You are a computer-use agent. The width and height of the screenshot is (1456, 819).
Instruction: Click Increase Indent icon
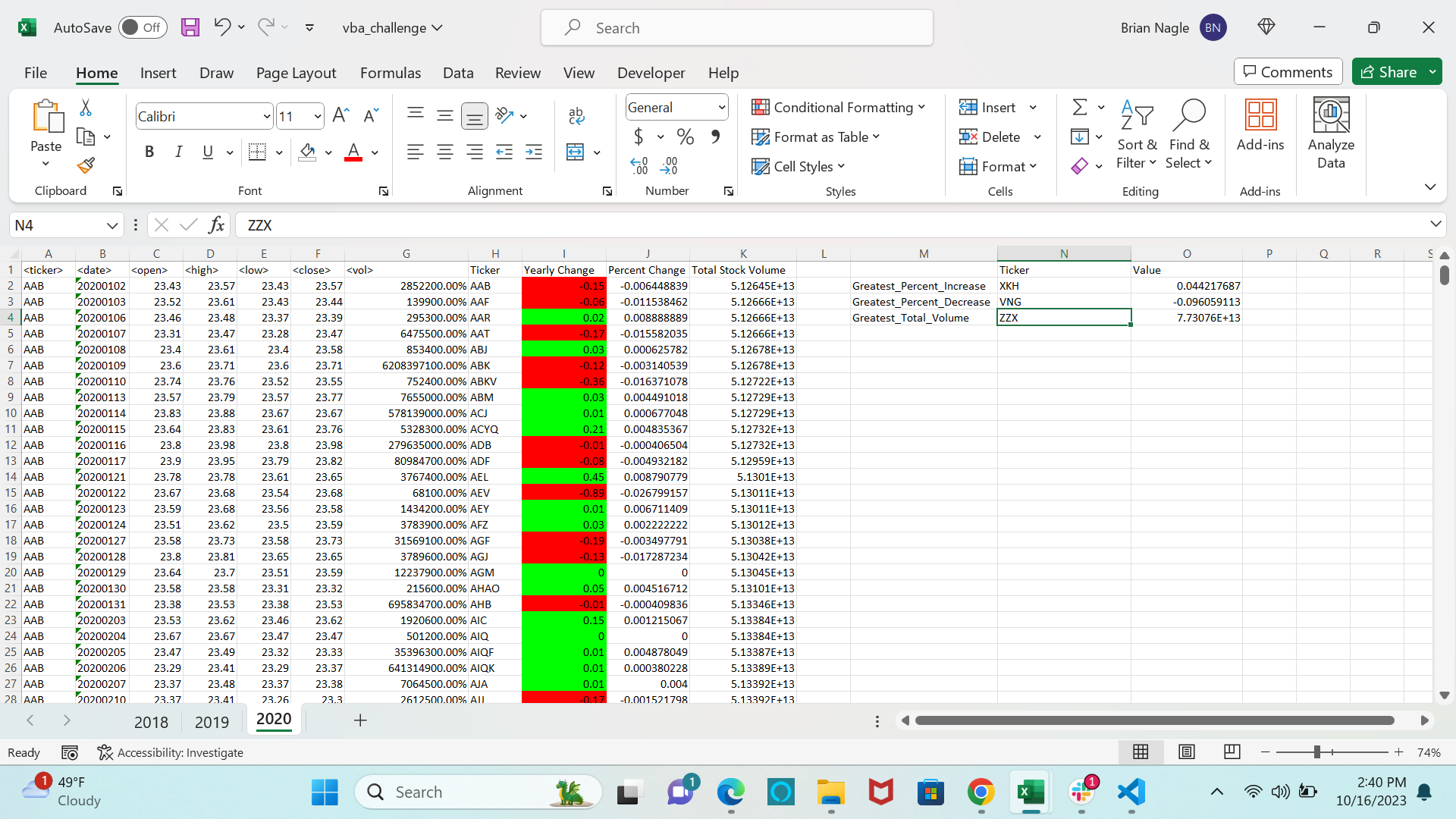click(x=534, y=152)
